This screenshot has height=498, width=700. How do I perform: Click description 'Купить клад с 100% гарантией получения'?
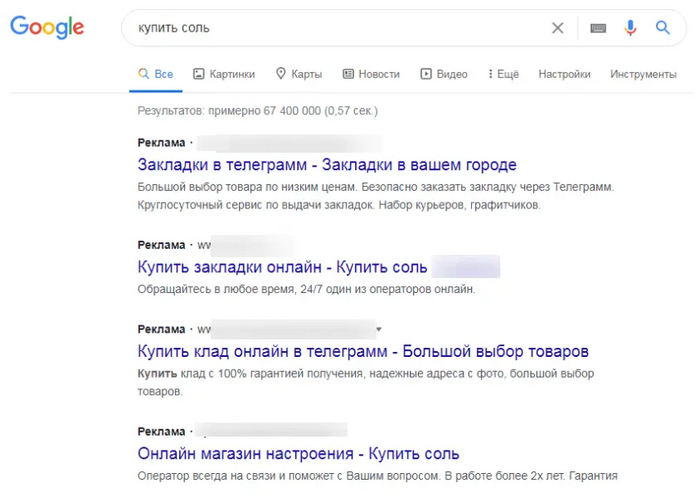[250, 374]
